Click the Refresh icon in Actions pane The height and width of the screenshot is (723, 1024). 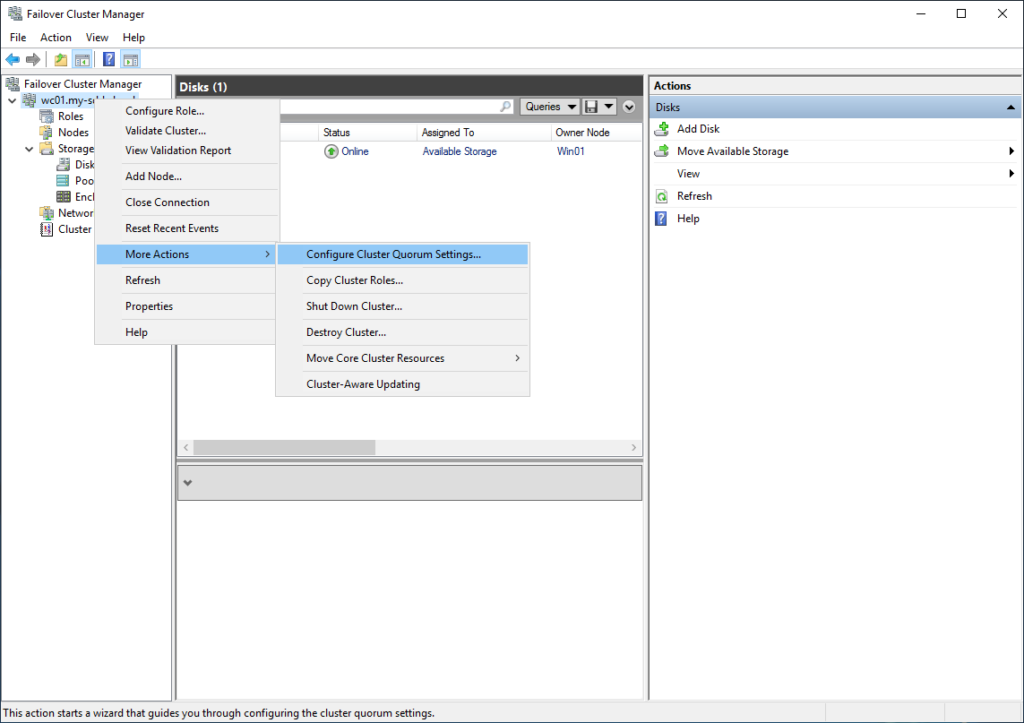(661, 197)
